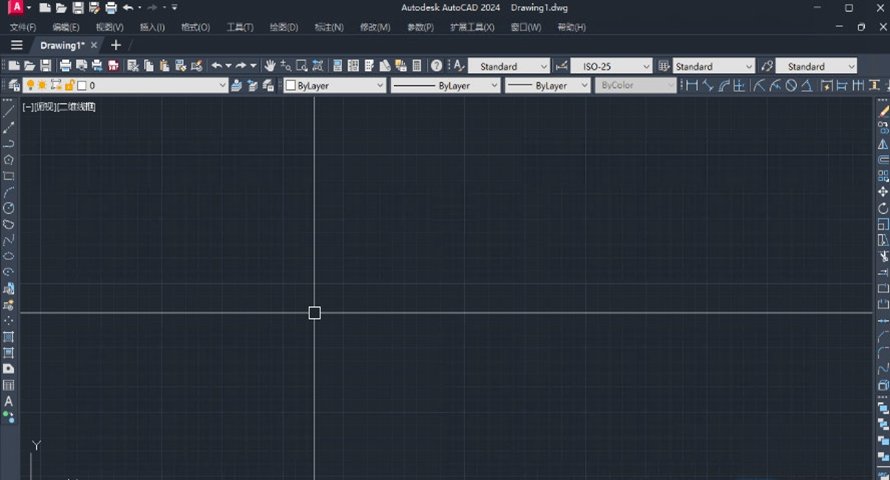
Task: Select the Spline tool
Action: pos(9,240)
